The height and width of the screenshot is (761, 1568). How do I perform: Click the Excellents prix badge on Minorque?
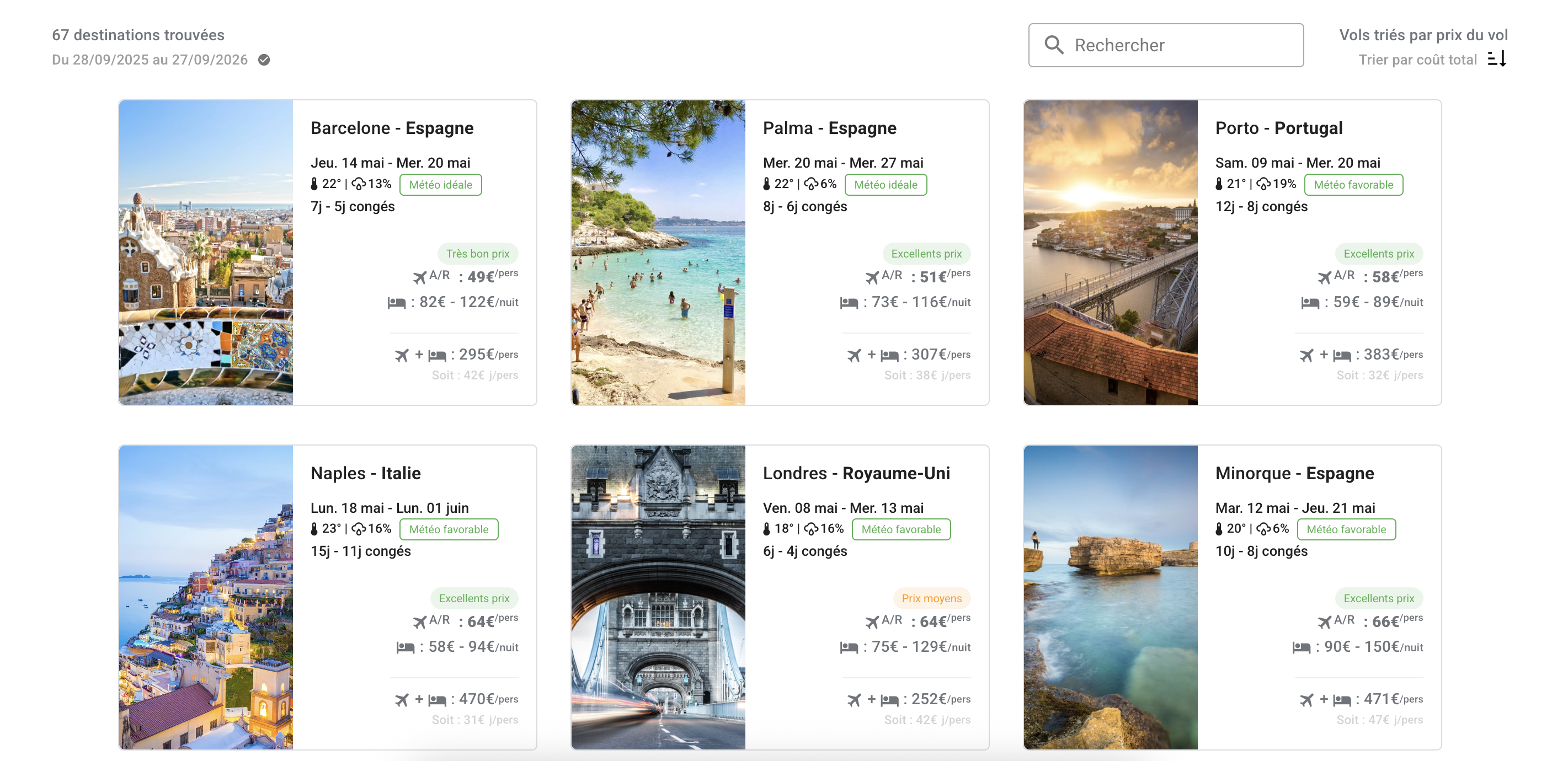[1378, 598]
